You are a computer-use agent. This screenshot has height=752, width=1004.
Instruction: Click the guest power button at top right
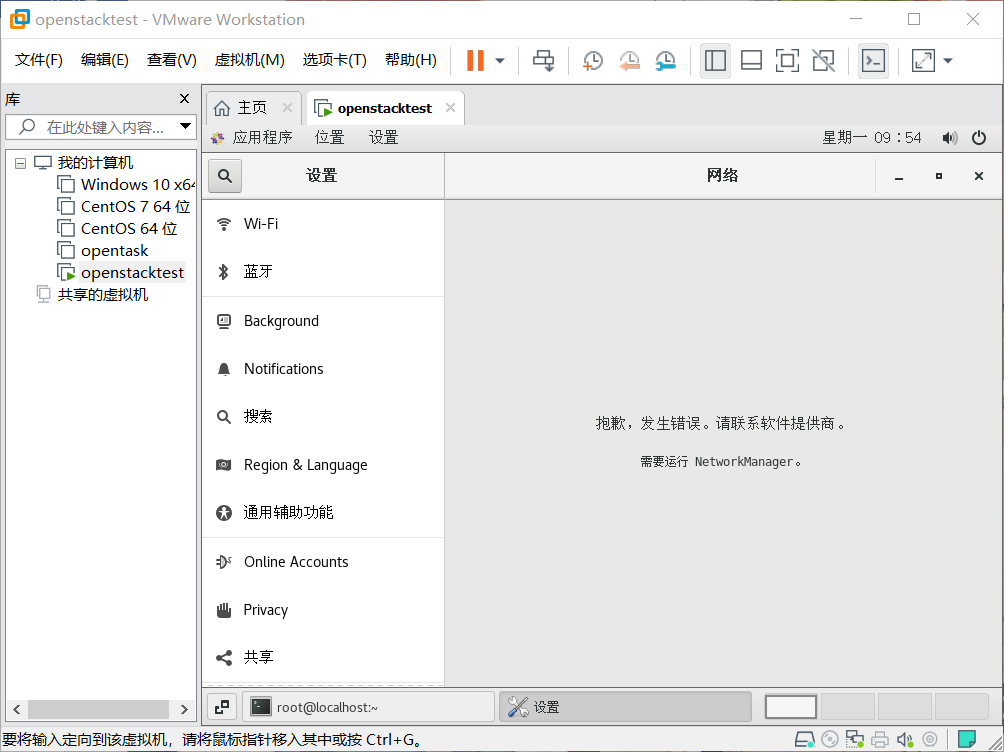[x=978, y=138]
